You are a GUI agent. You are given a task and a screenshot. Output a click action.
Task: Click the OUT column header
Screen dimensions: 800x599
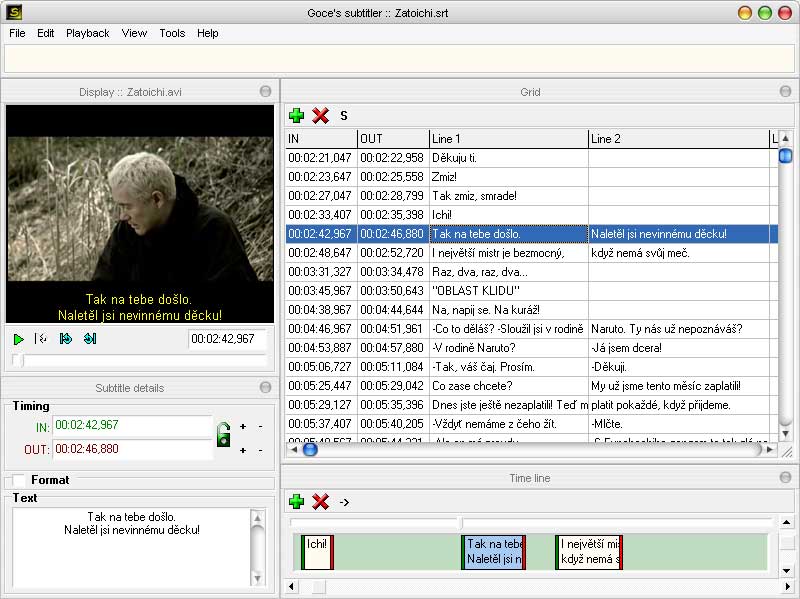393,139
